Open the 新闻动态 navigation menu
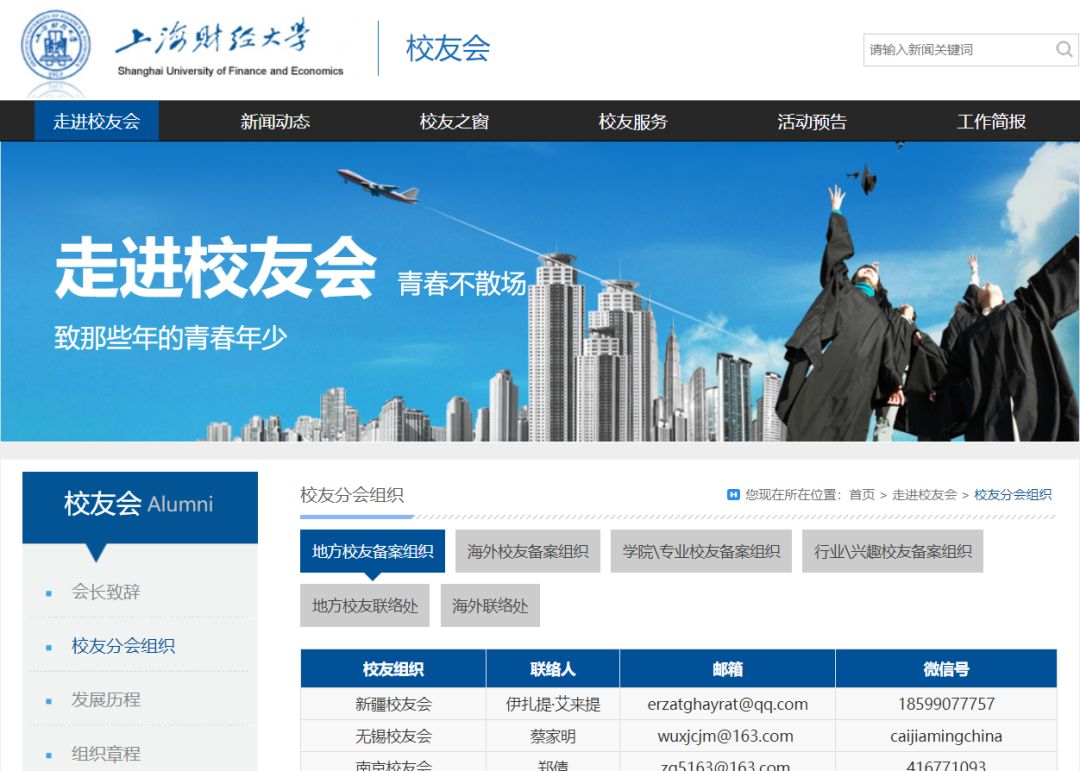The height and width of the screenshot is (771, 1080). [x=275, y=121]
